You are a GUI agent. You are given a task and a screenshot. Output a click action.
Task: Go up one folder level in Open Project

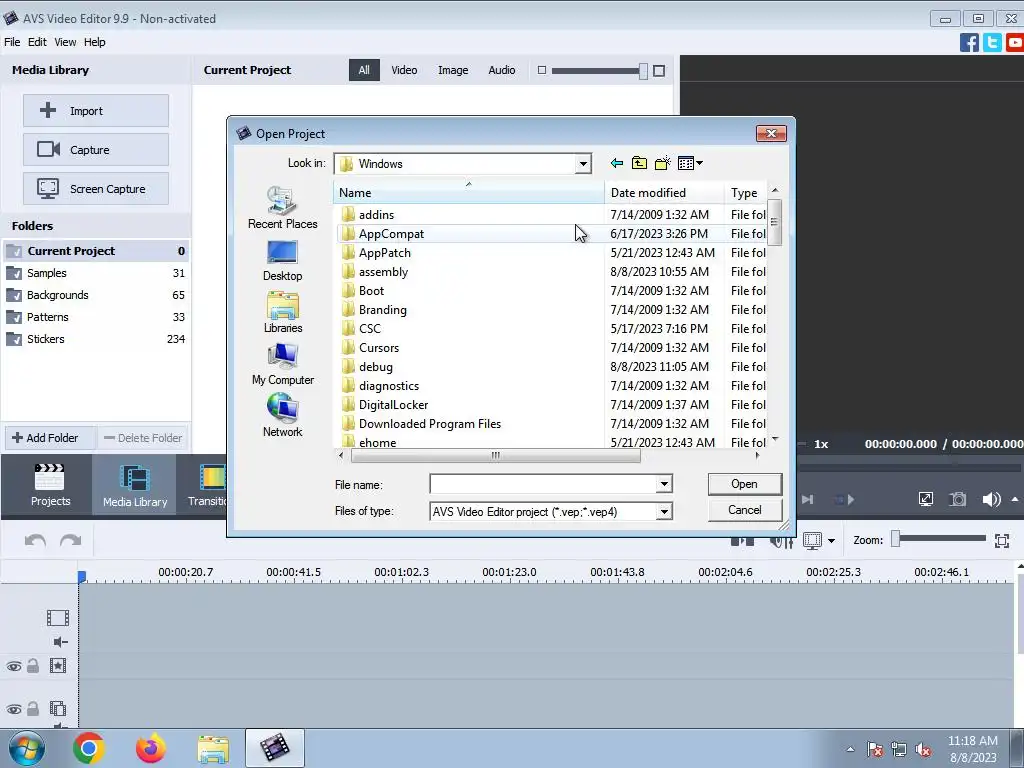coord(639,163)
